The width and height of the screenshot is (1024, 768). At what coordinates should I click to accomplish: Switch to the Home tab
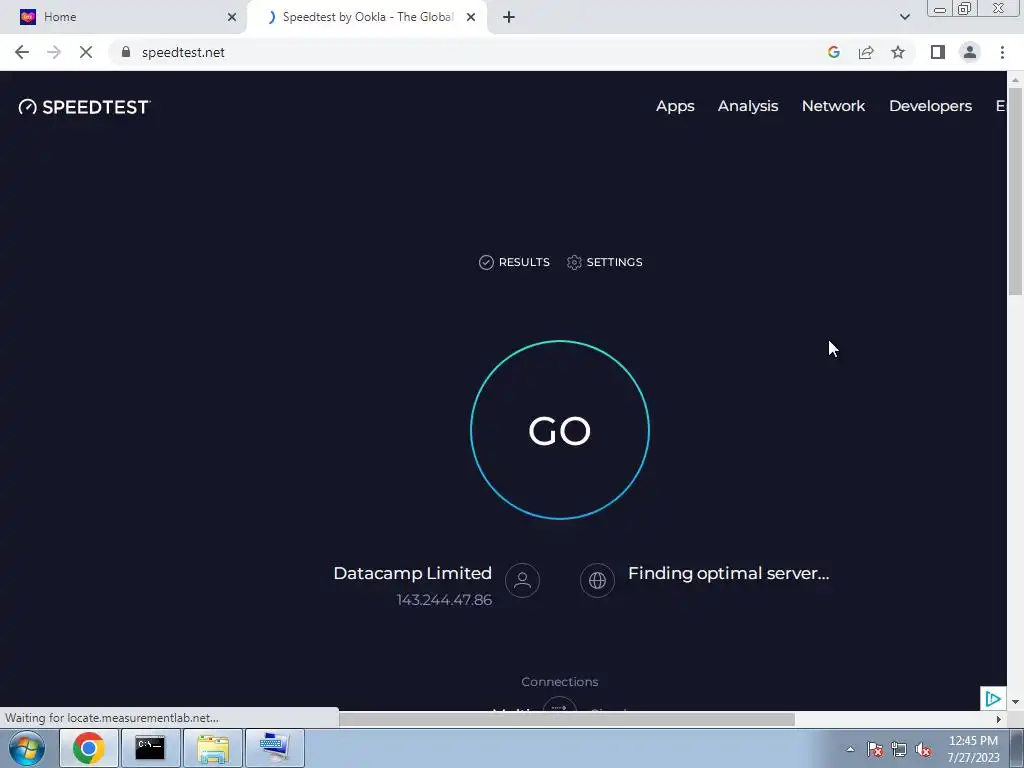(x=122, y=17)
